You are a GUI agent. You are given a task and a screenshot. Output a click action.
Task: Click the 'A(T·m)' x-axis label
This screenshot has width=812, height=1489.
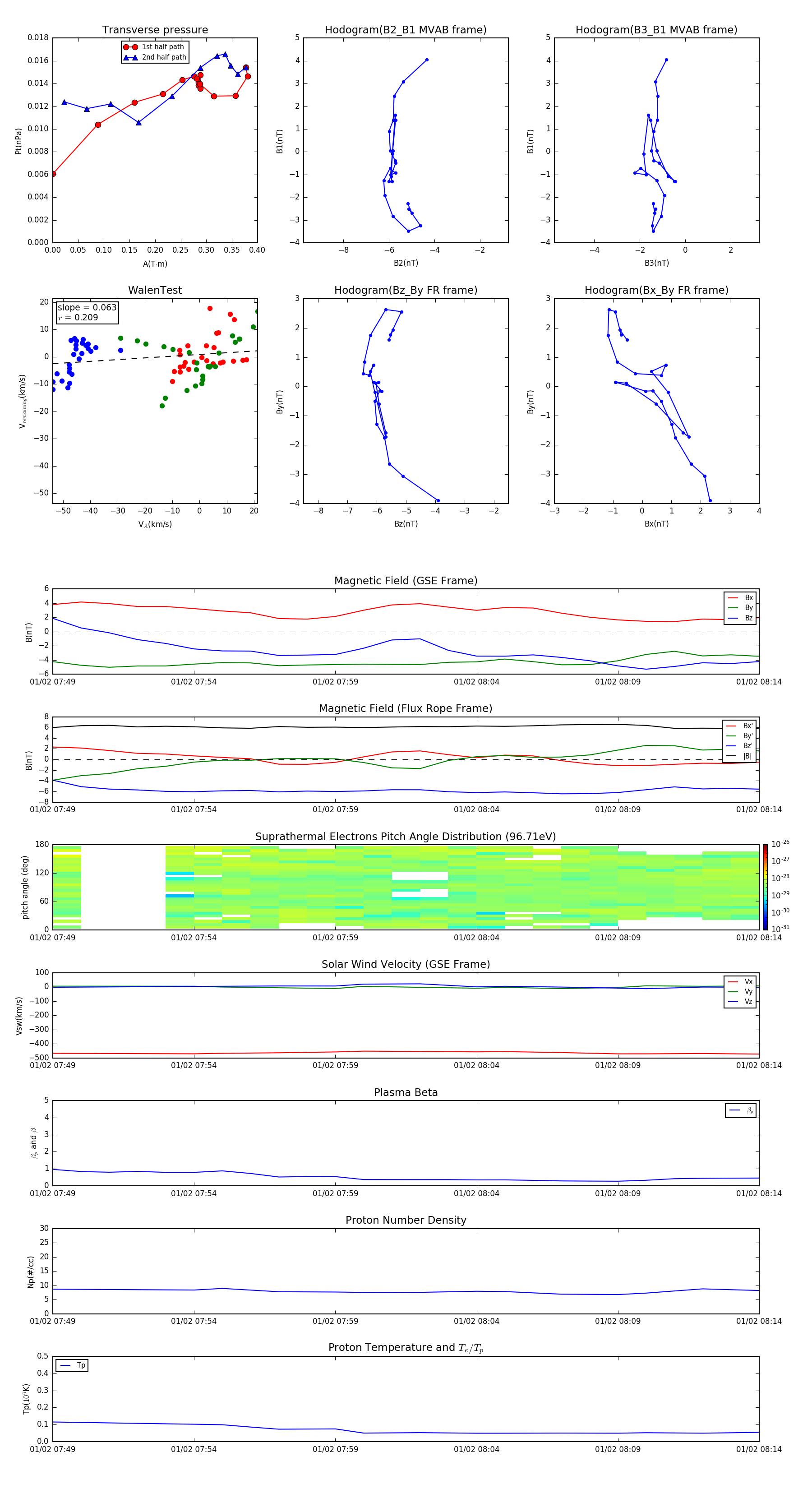tap(155, 264)
